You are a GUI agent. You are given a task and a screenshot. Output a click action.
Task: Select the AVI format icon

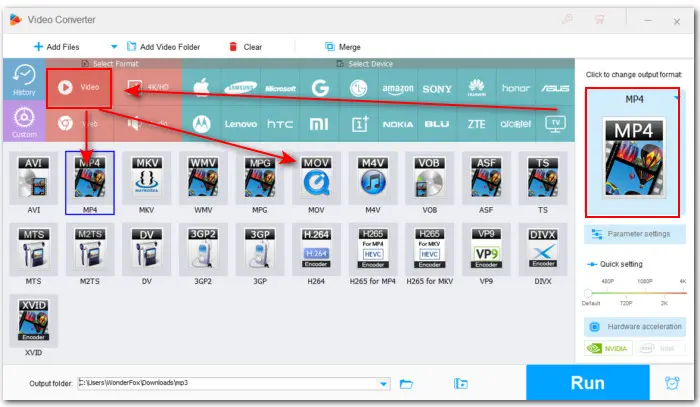point(33,178)
